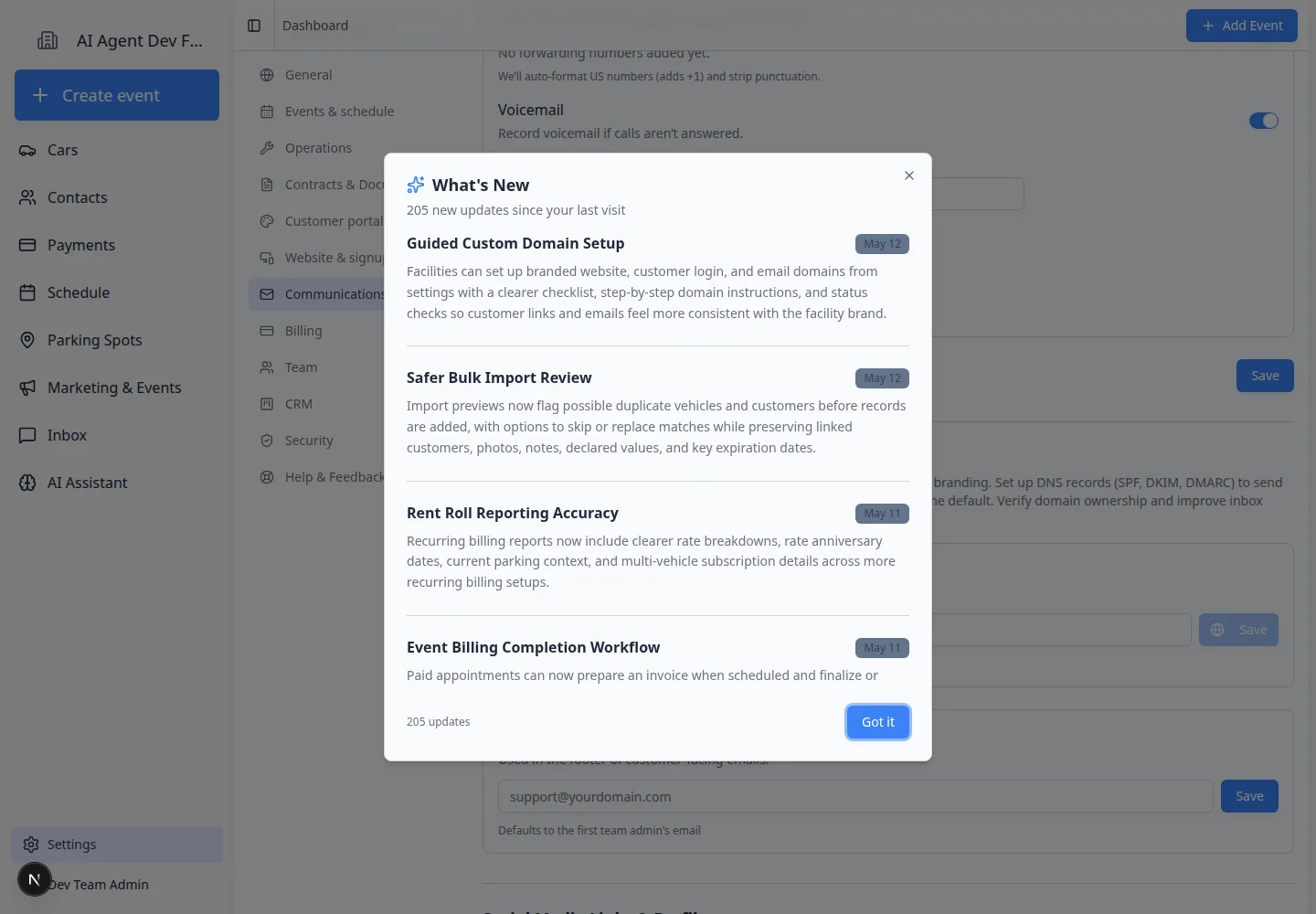Click the building icon beside AI Agent Dev
This screenshot has height=914, width=1316.
(x=48, y=40)
